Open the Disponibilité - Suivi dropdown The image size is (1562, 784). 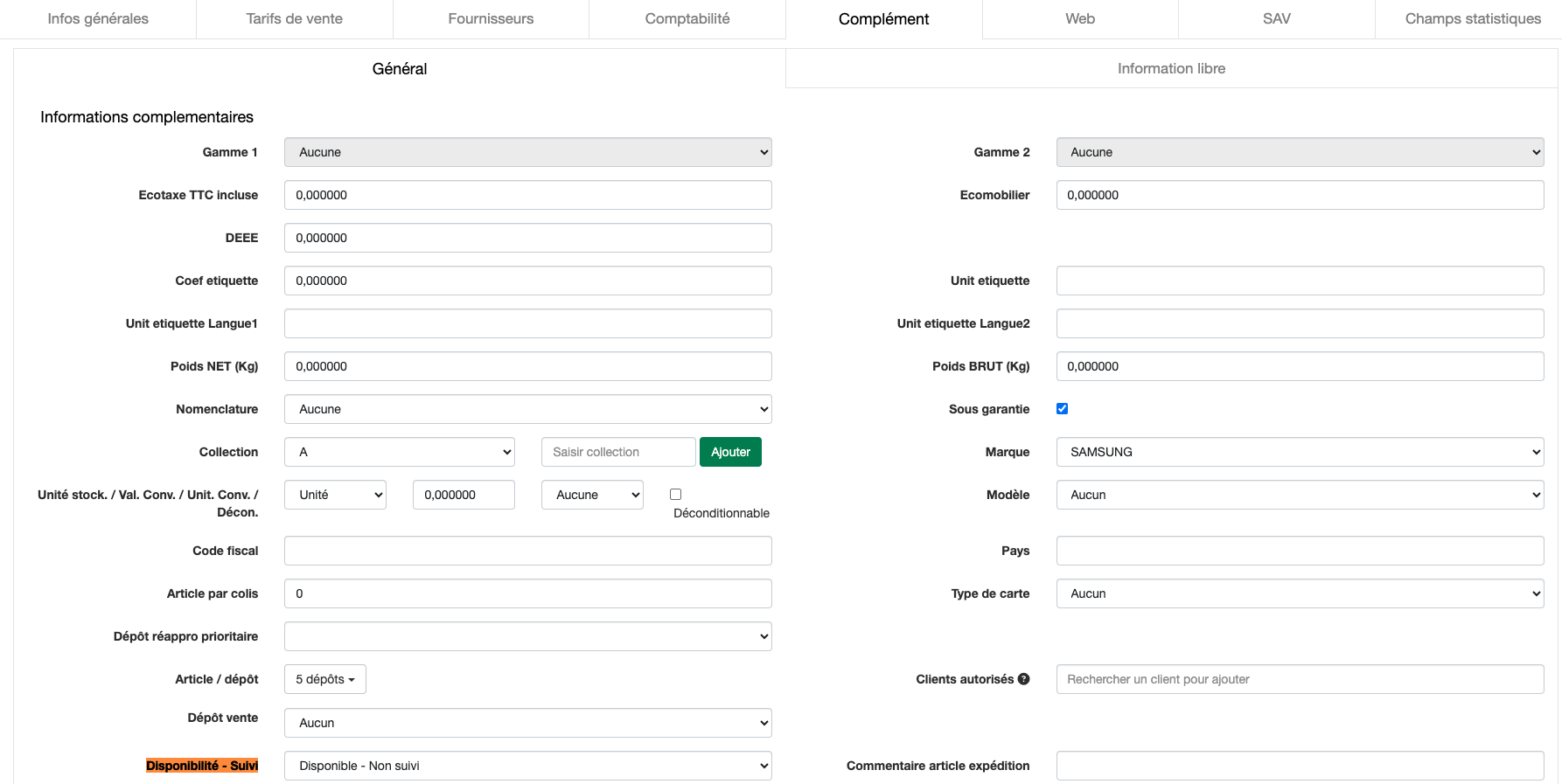[x=527, y=766]
